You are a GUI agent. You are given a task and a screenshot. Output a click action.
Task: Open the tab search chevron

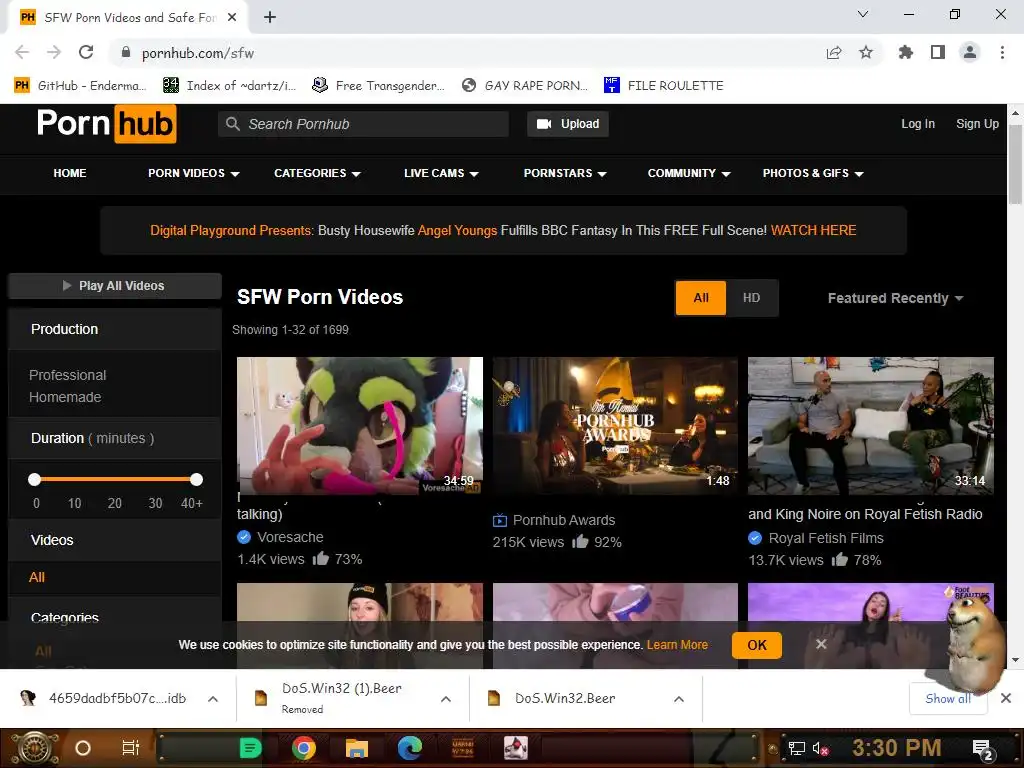[863, 14]
